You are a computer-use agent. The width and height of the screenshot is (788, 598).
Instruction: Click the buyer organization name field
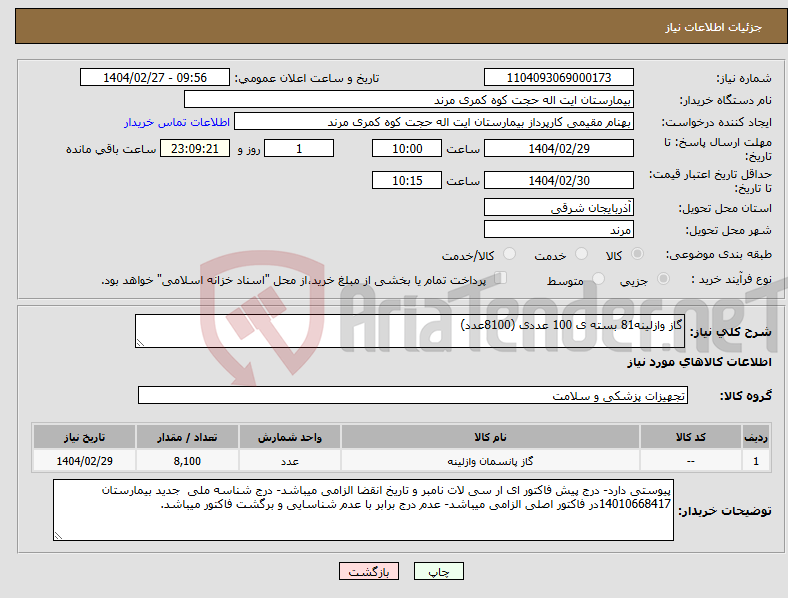coord(409,99)
